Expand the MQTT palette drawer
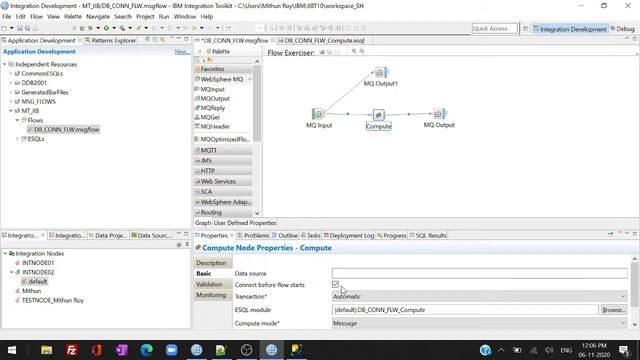Viewport: 640px width, 360px height. pos(223,150)
